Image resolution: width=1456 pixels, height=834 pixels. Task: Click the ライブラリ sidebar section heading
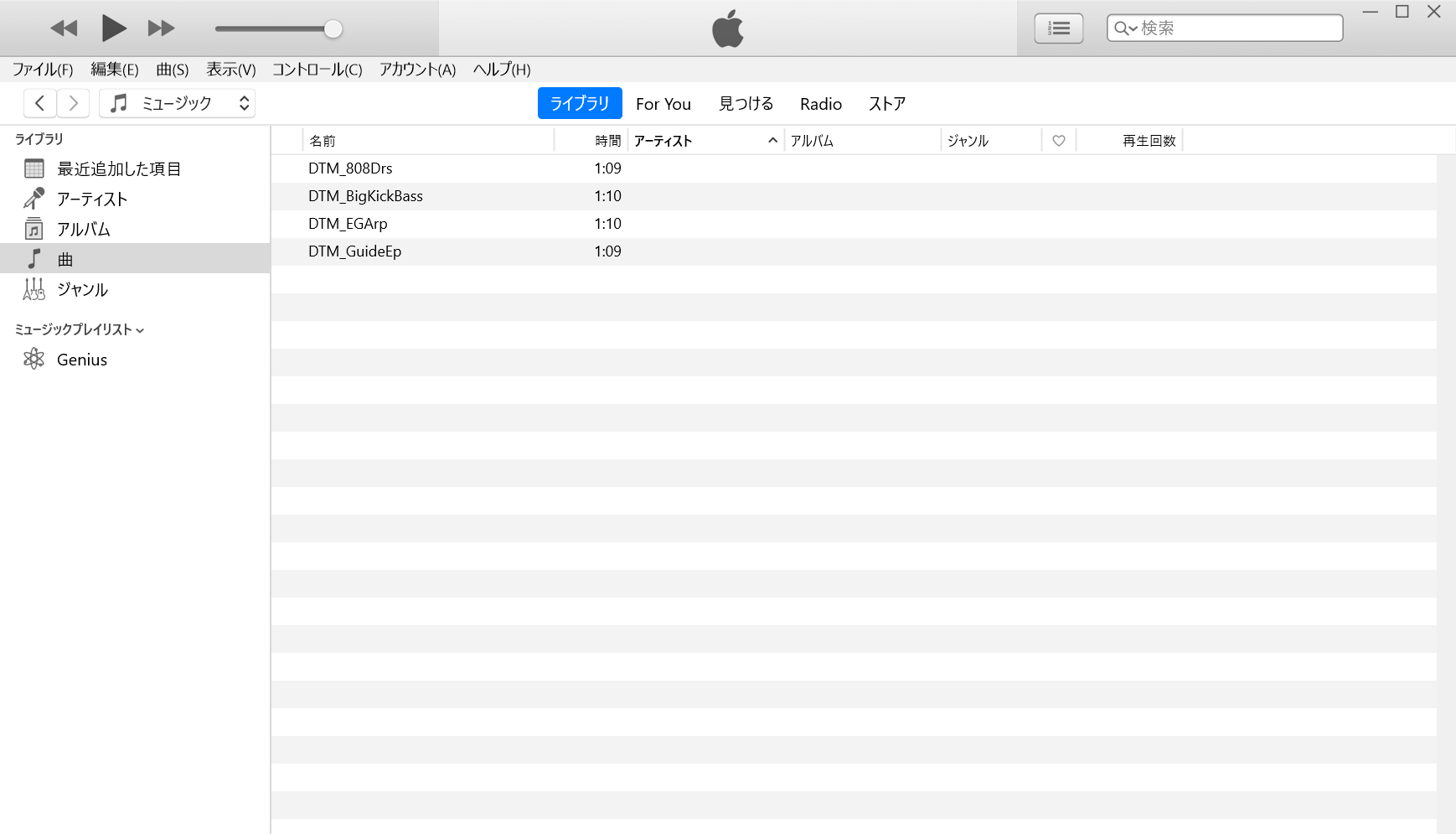(39, 139)
